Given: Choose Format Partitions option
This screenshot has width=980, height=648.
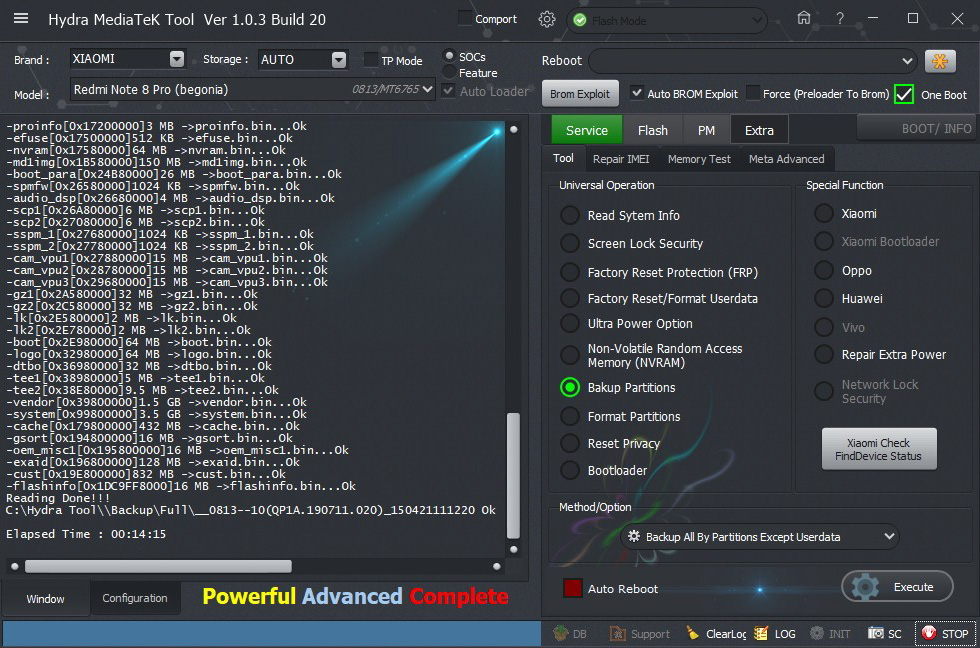Looking at the screenshot, I should pyautogui.click(x=569, y=416).
